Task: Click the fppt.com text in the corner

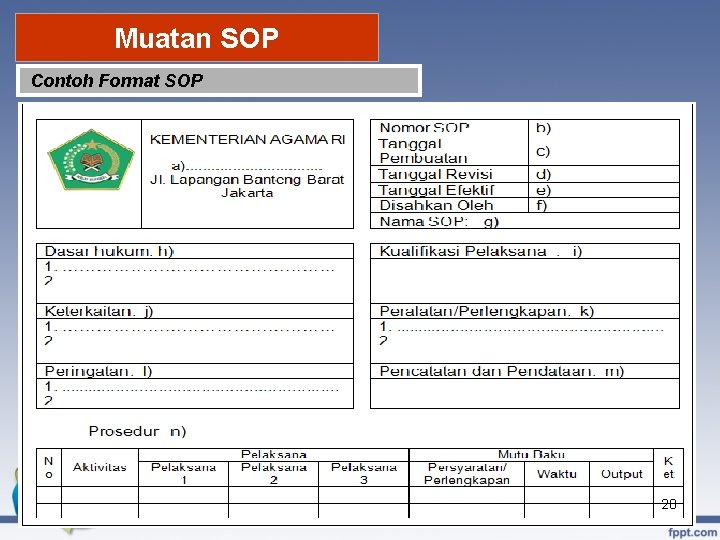Action: point(692,532)
